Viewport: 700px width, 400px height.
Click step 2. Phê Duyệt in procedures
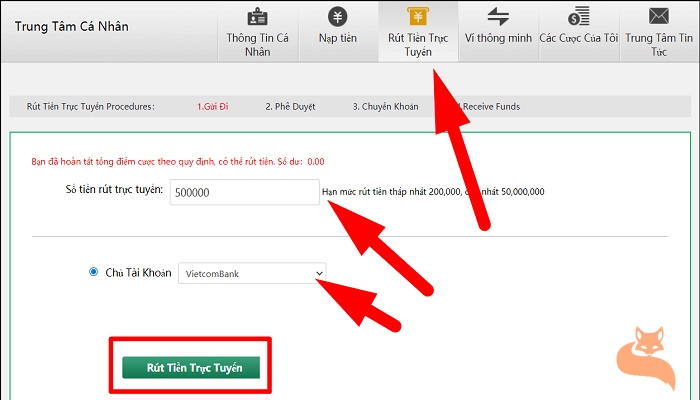(290, 107)
